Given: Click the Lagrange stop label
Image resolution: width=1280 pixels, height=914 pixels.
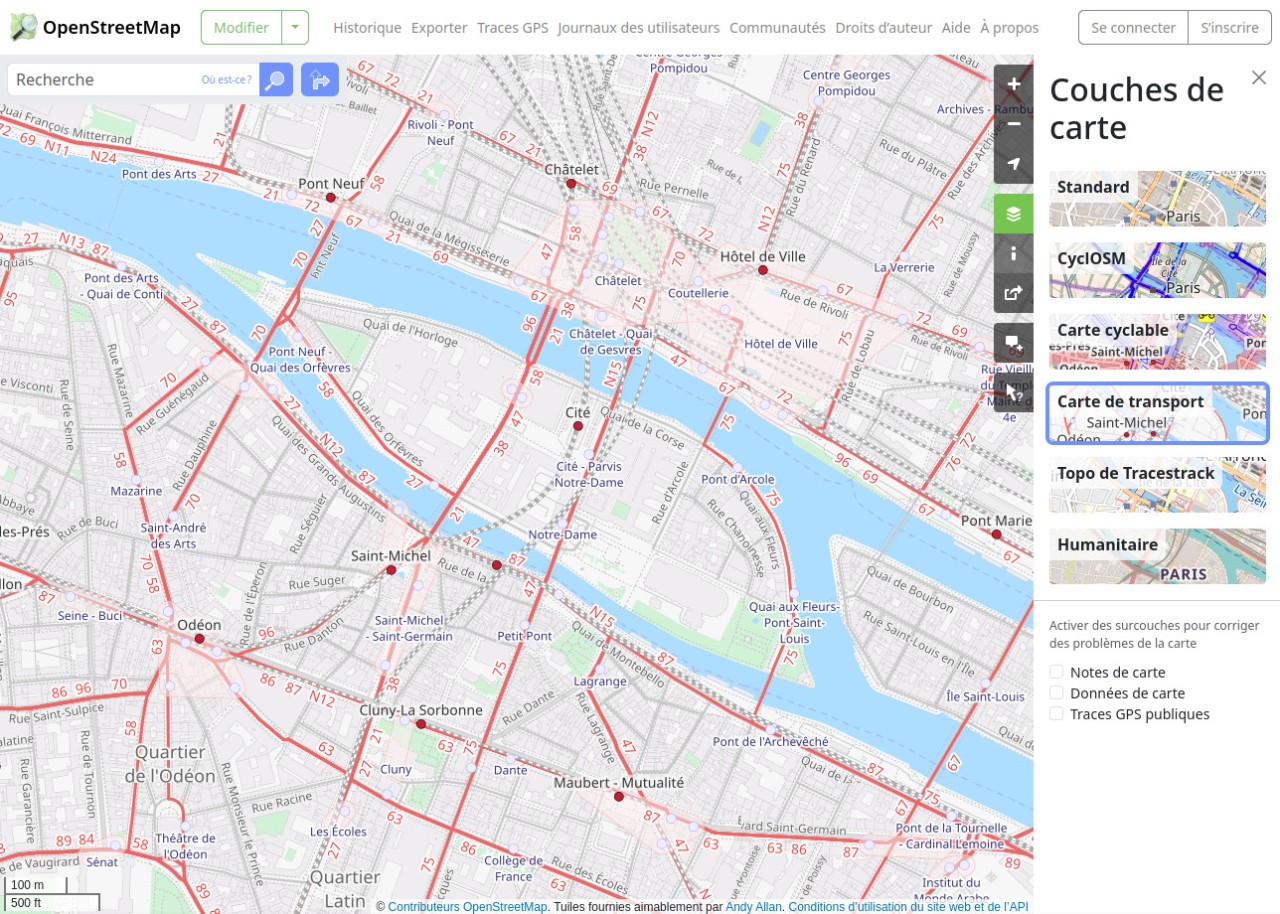Looking at the screenshot, I should 600,681.
